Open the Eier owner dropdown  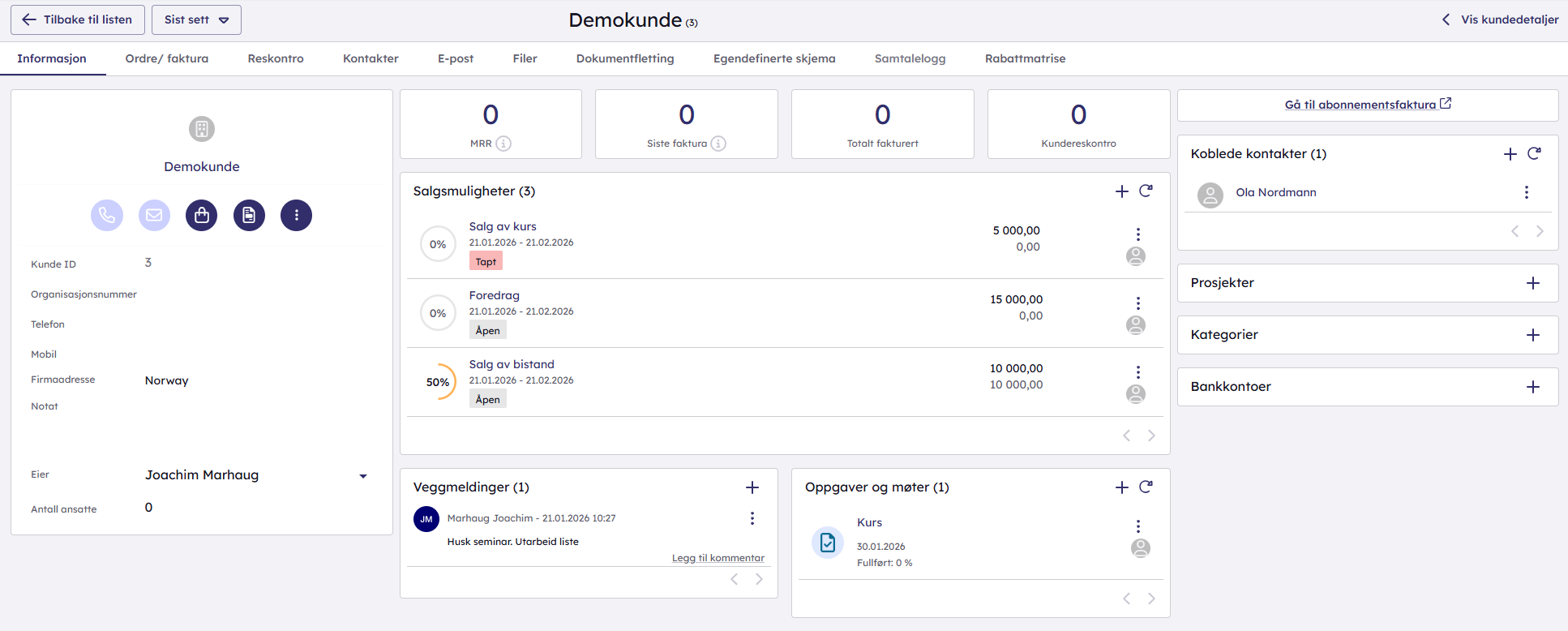pyautogui.click(x=362, y=476)
